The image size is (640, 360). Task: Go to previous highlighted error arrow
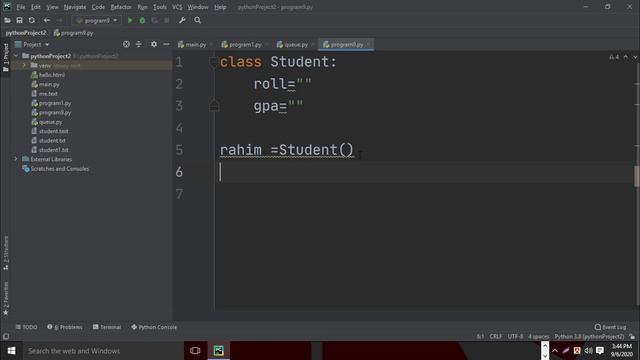click(626, 57)
